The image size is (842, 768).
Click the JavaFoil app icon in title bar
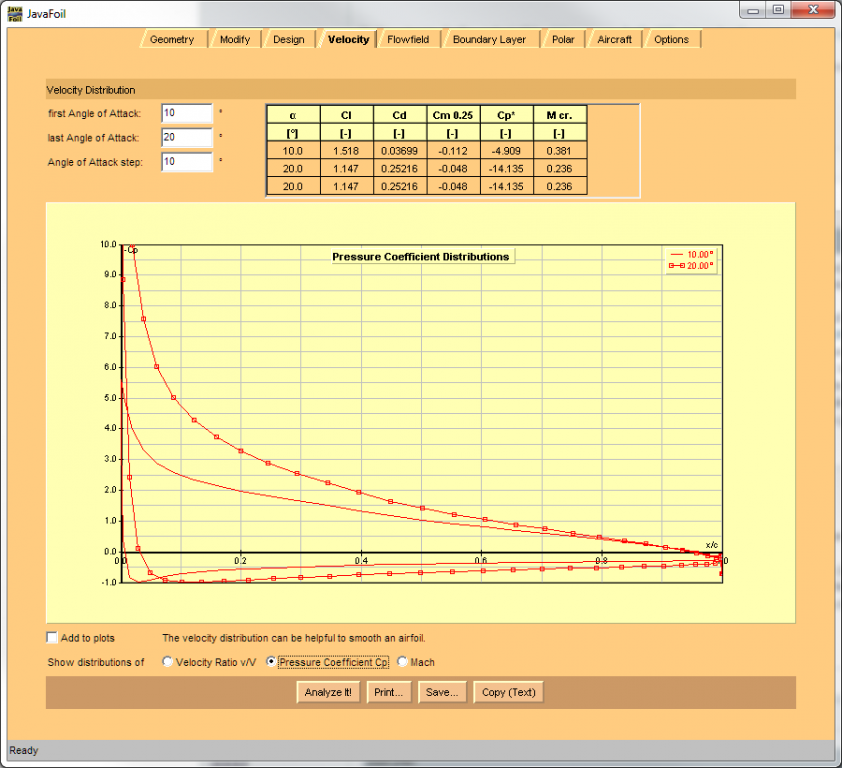coord(15,12)
